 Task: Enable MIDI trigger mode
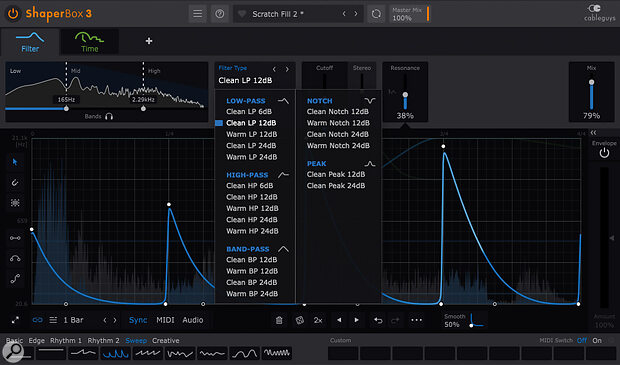point(165,320)
